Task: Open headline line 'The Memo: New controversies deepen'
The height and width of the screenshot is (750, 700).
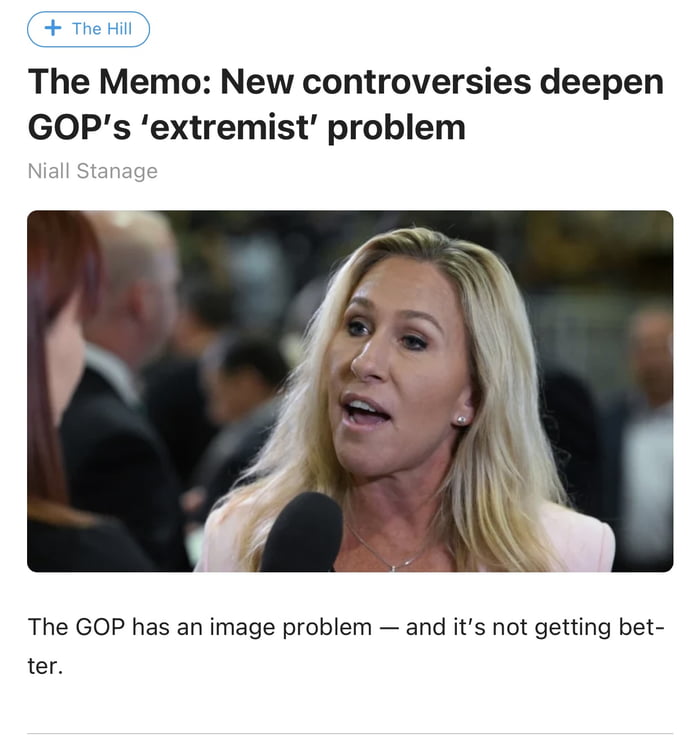Action: 346,82
